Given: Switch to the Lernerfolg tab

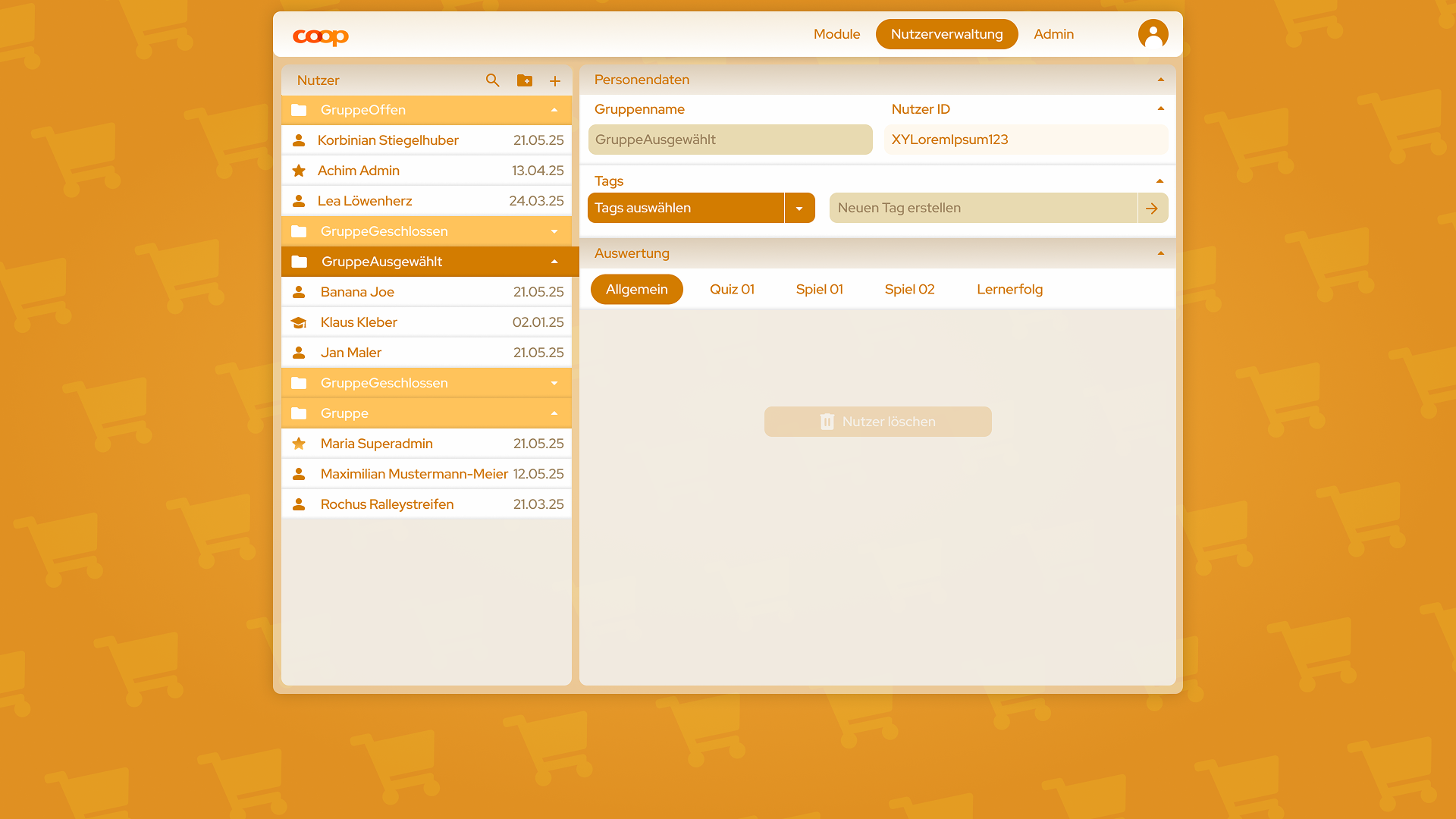Looking at the screenshot, I should point(1009,290).
